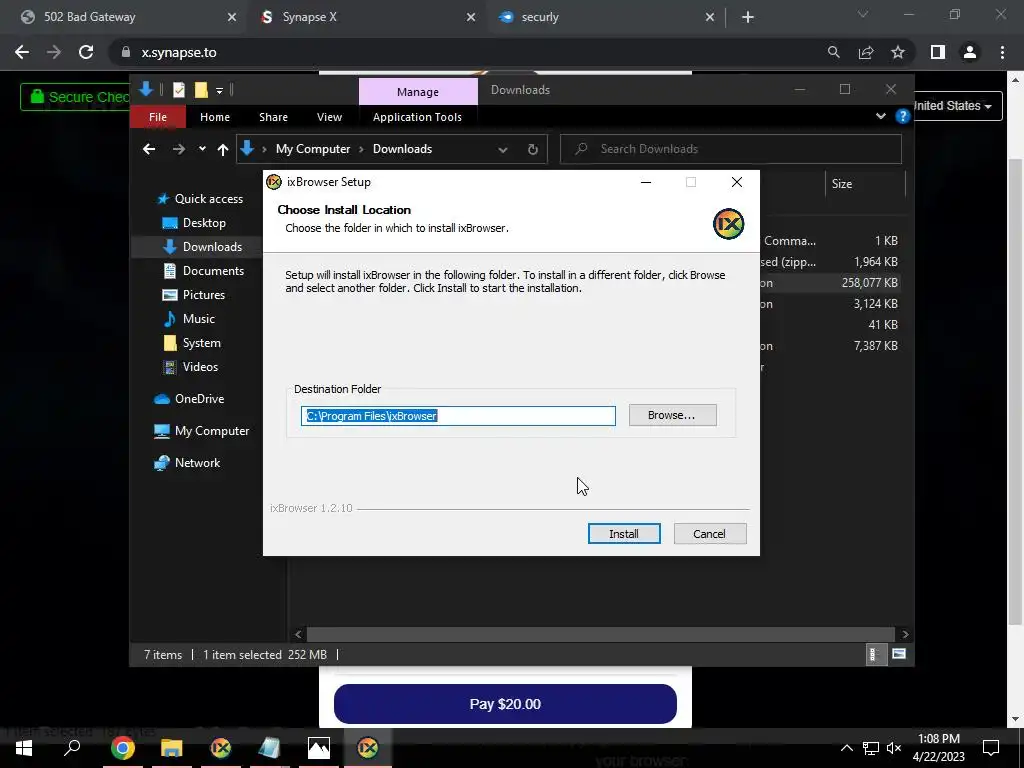
Task: Bookmark this page with star icon
Action: (x=898, y=52)
